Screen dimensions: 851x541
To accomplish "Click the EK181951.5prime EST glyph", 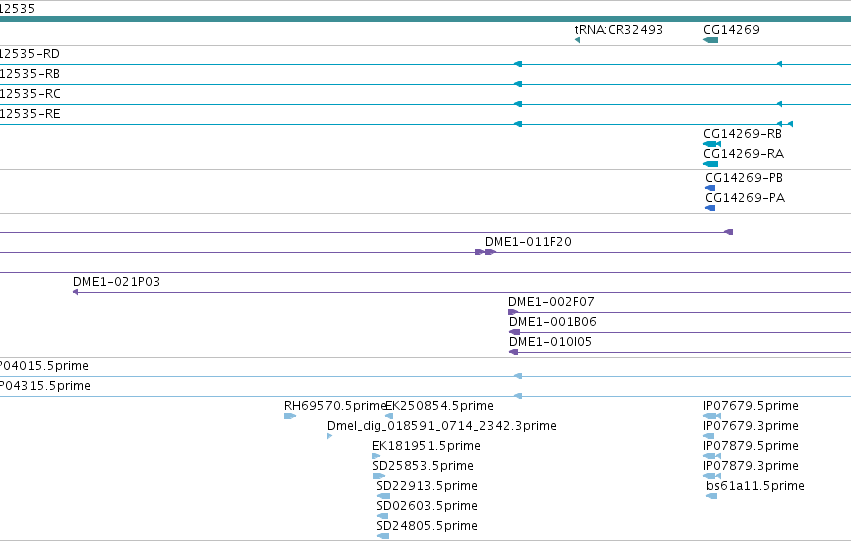I will coord(376,456).
